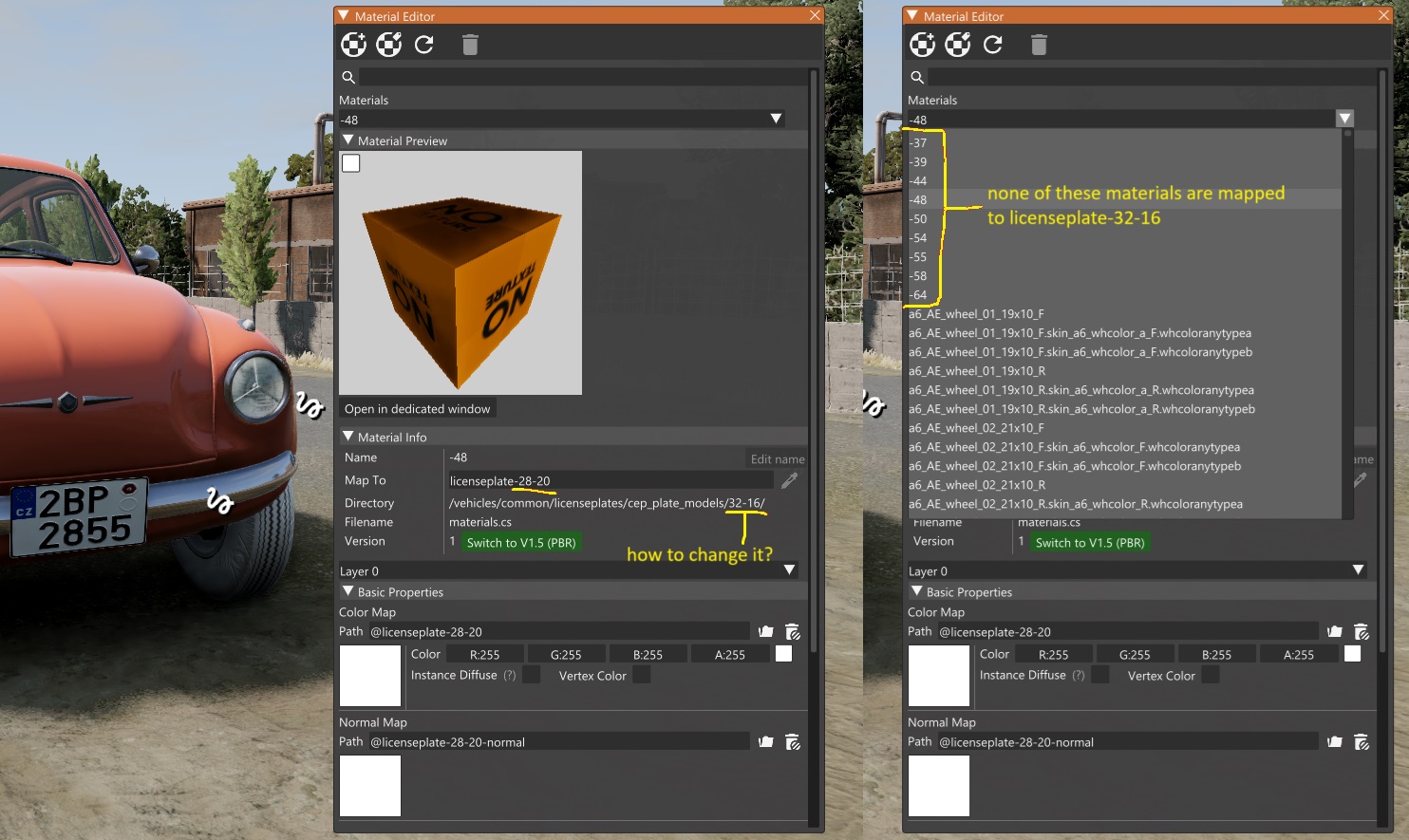
Task: Toggle the checkbox on left Material Preview
Action: coord(351,163)
